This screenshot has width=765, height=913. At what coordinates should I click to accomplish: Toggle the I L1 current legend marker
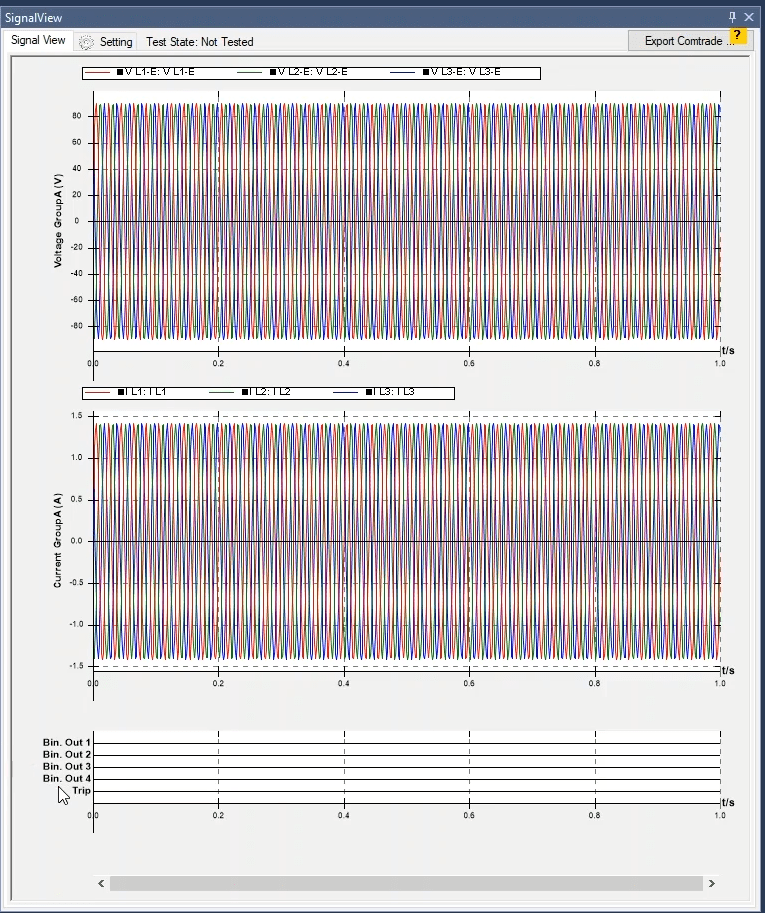(120, 392)
